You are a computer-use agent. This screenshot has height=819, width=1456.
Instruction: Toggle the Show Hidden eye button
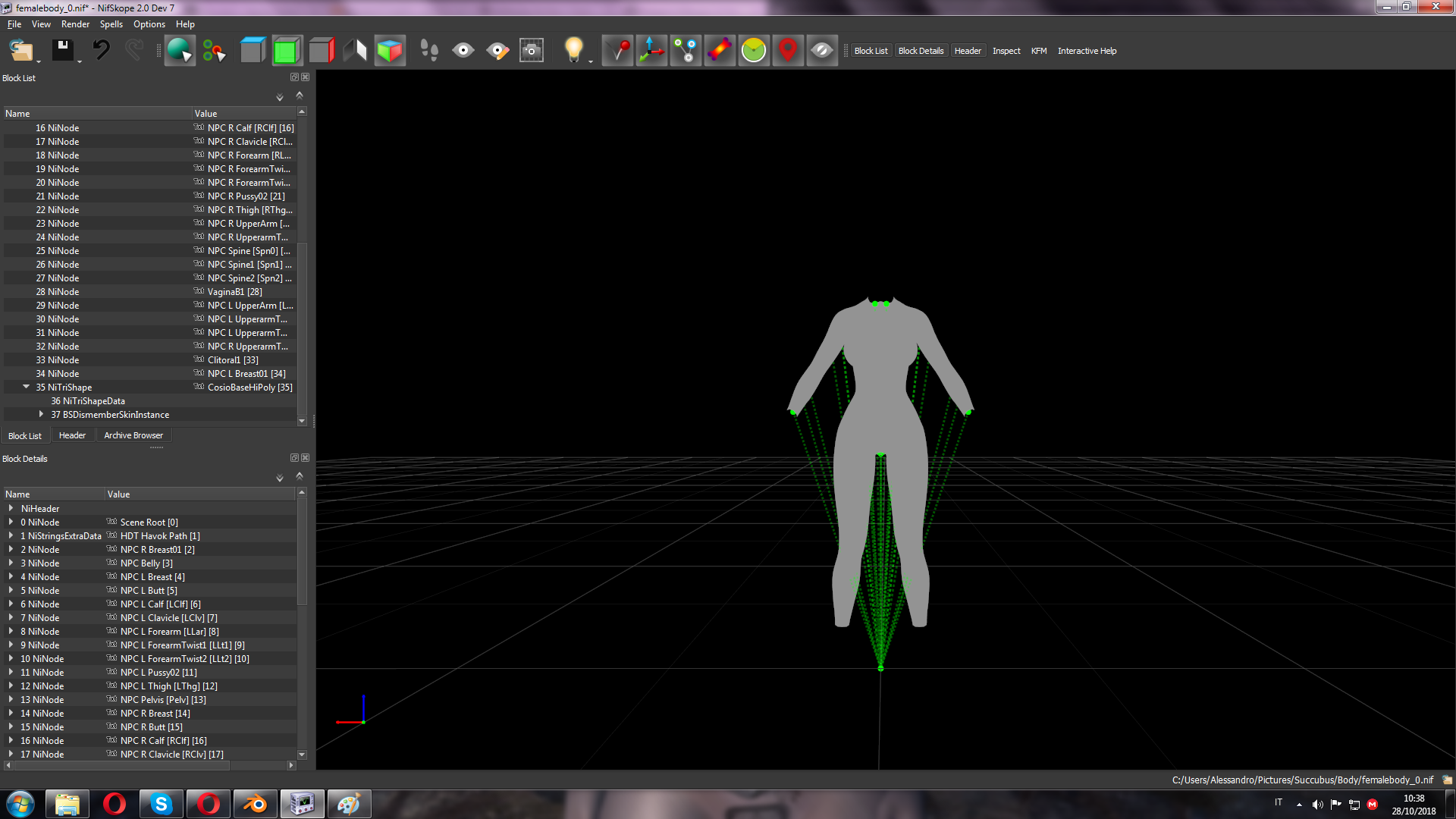(x=822, y=51)
